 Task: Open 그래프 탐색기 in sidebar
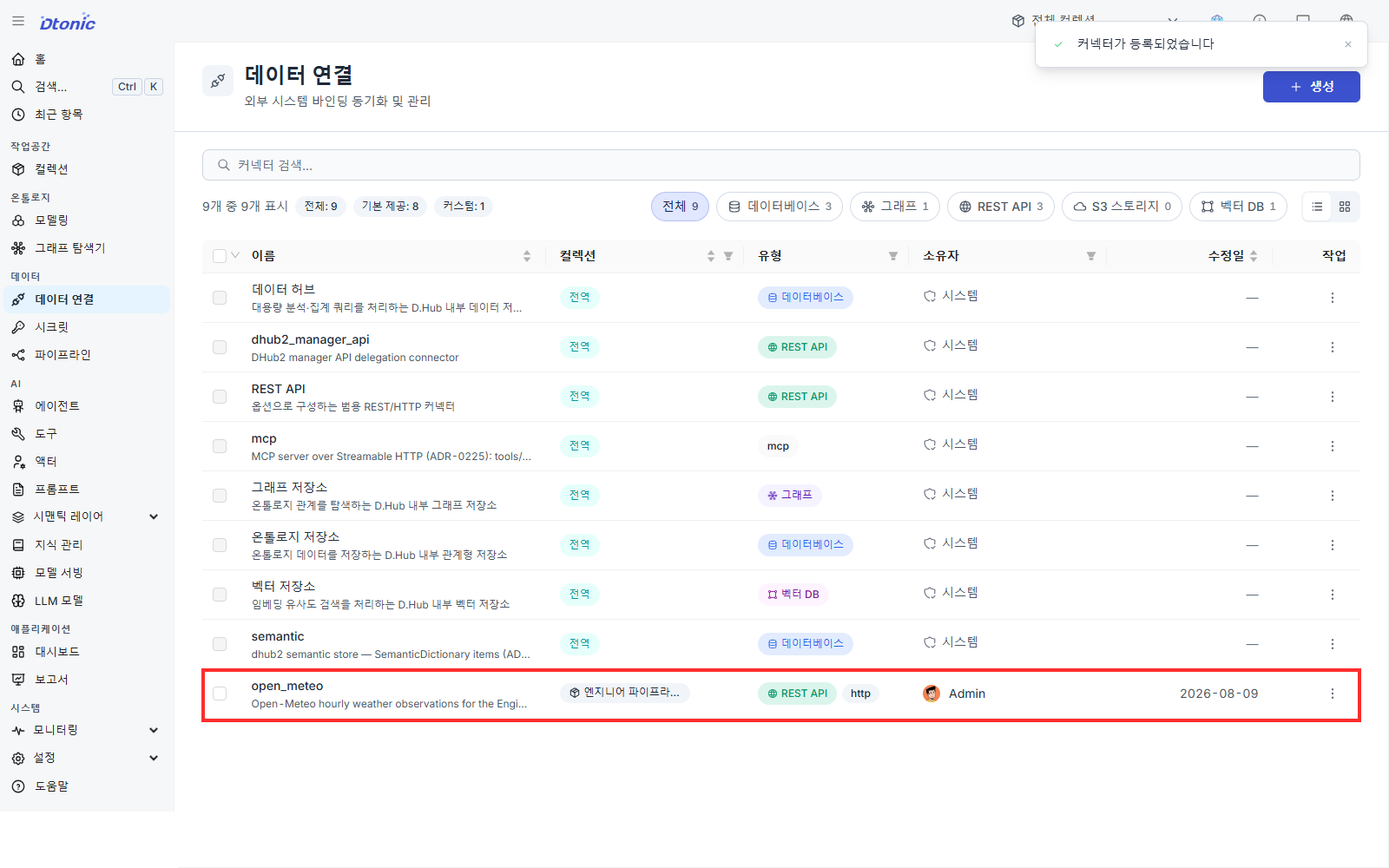85,248
